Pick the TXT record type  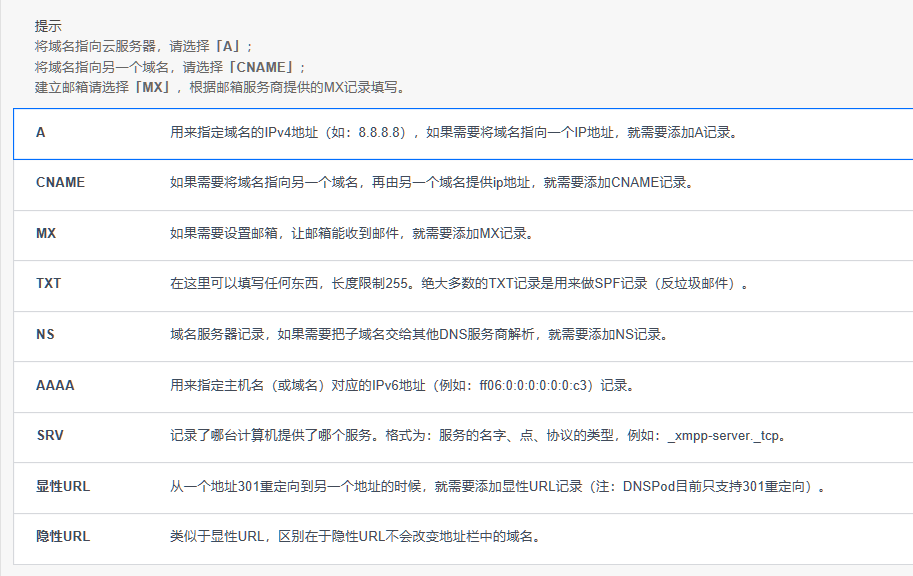pyautogui.click(x=463, y=286)
